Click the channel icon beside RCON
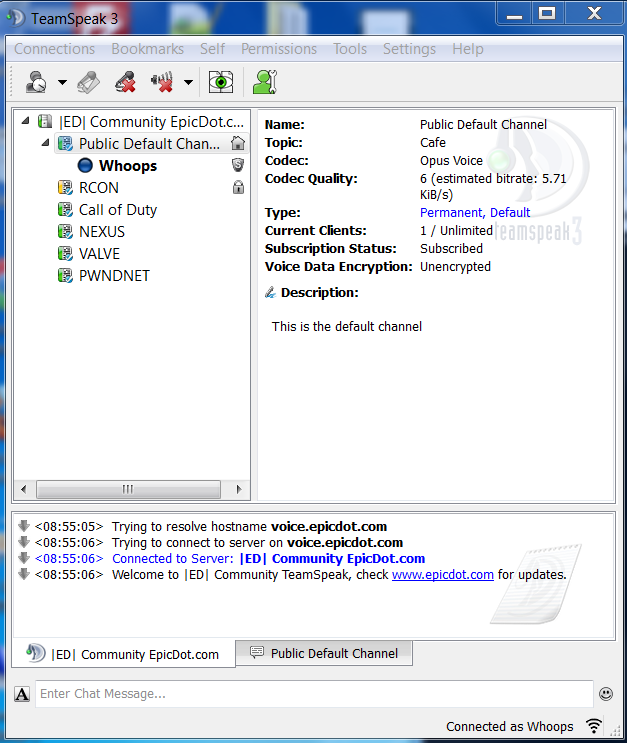627x743 pixels. click(x=65, y=188)
